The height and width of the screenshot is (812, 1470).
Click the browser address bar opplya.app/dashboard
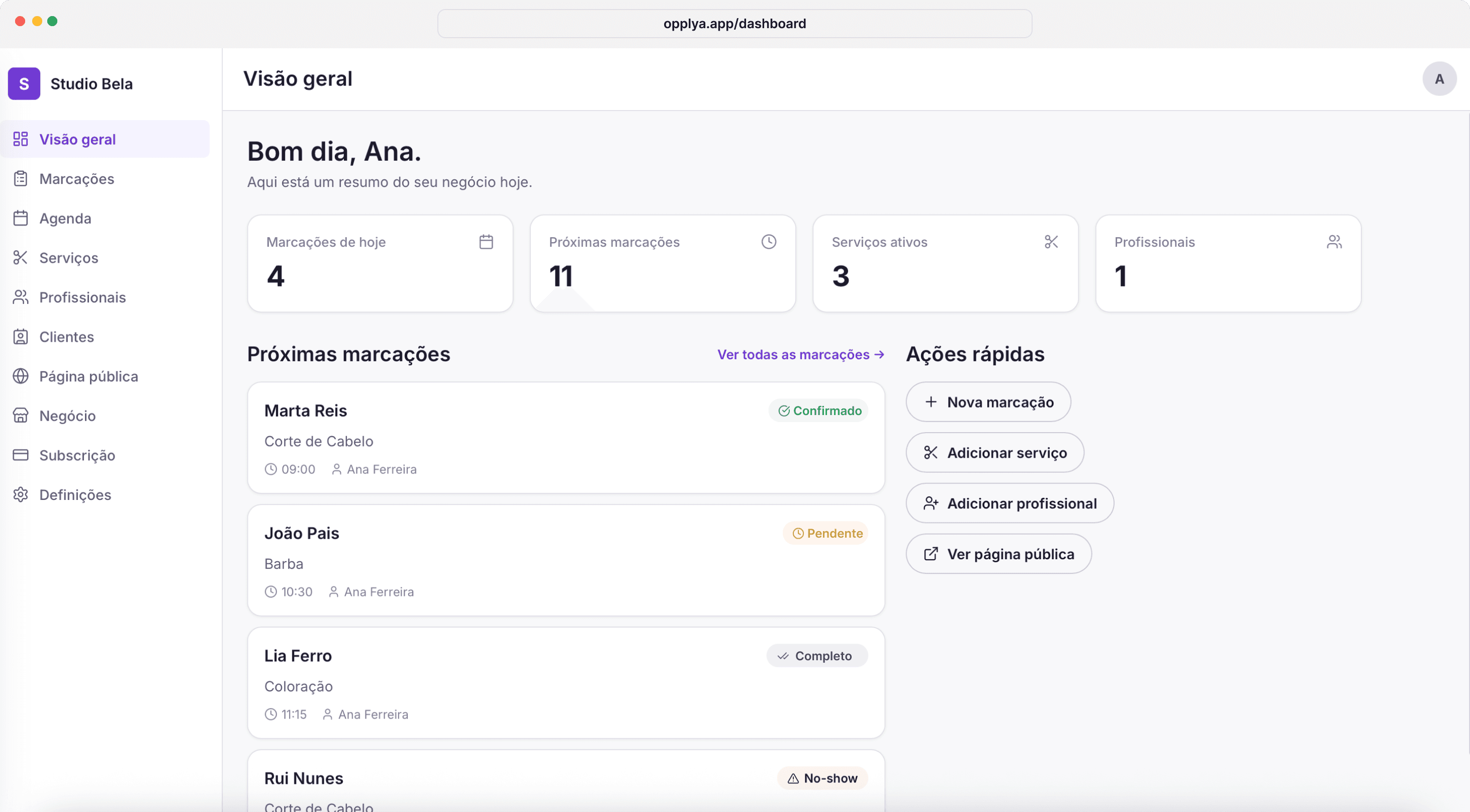point(734,24)
